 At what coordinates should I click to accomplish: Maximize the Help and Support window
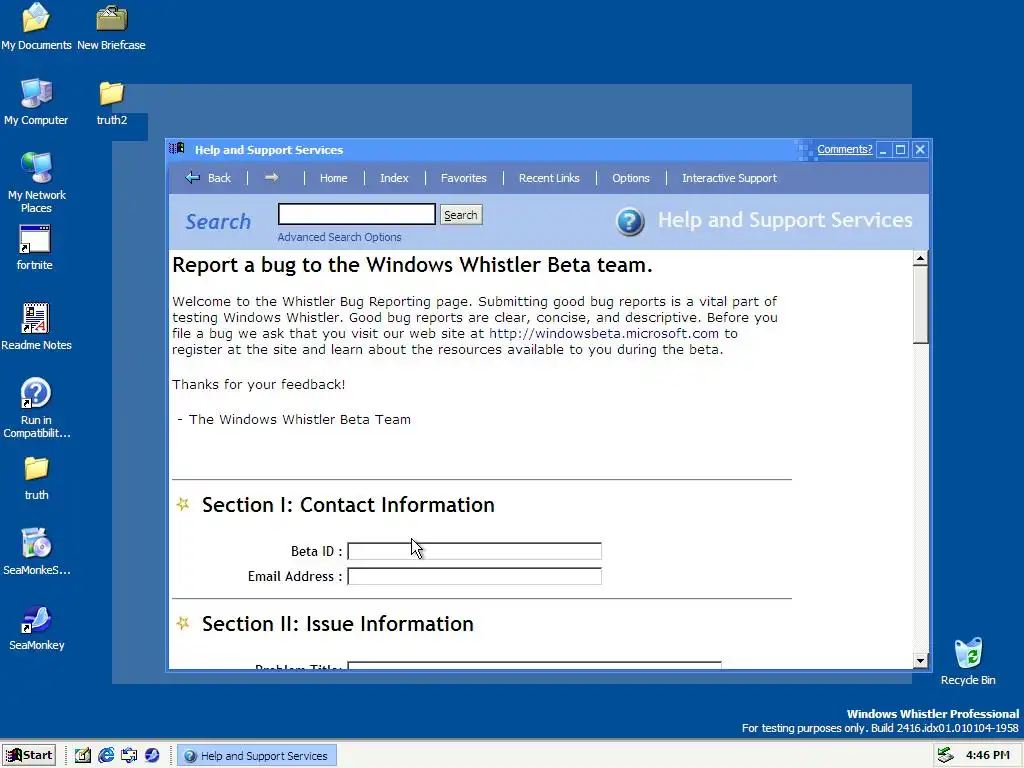point(901,150)
